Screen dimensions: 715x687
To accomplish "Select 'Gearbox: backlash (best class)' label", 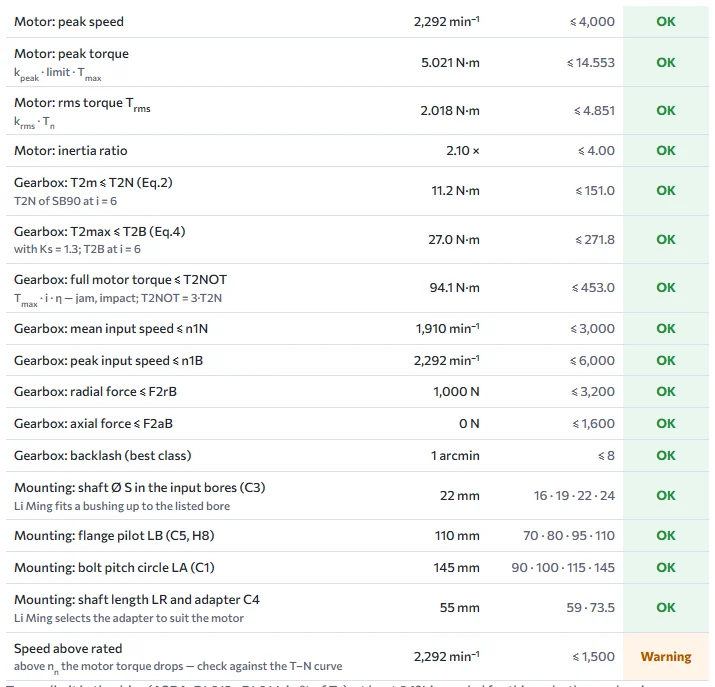I will point(103,456).
